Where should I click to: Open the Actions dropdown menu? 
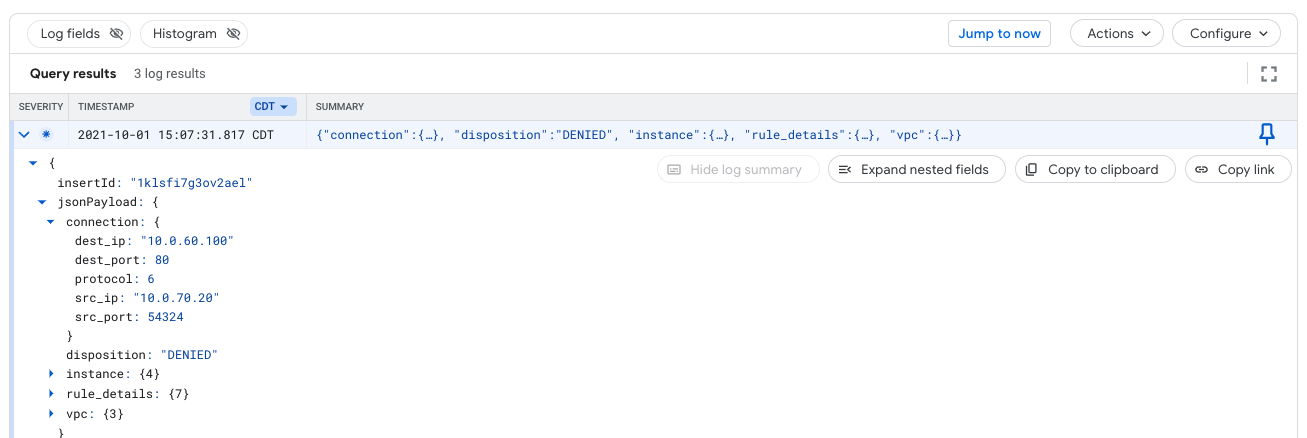(1116, 34)
